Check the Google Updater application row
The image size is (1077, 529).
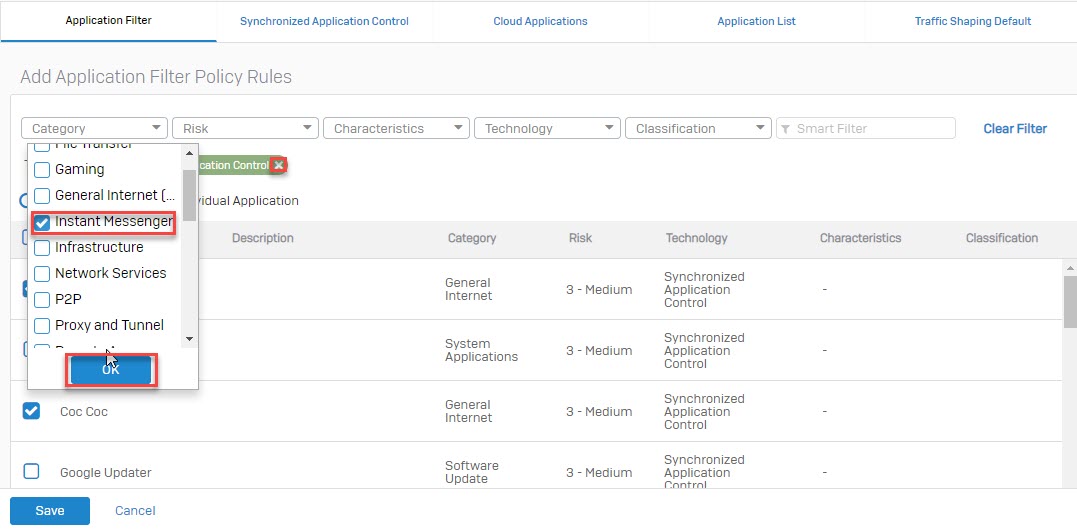click(31, 471)
